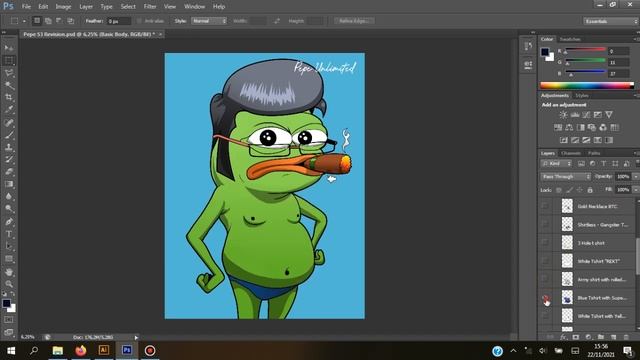Select the Blue Tshirt layer thumbnail
This screenshot has width=640, height=360.
(x=567, y=298)
